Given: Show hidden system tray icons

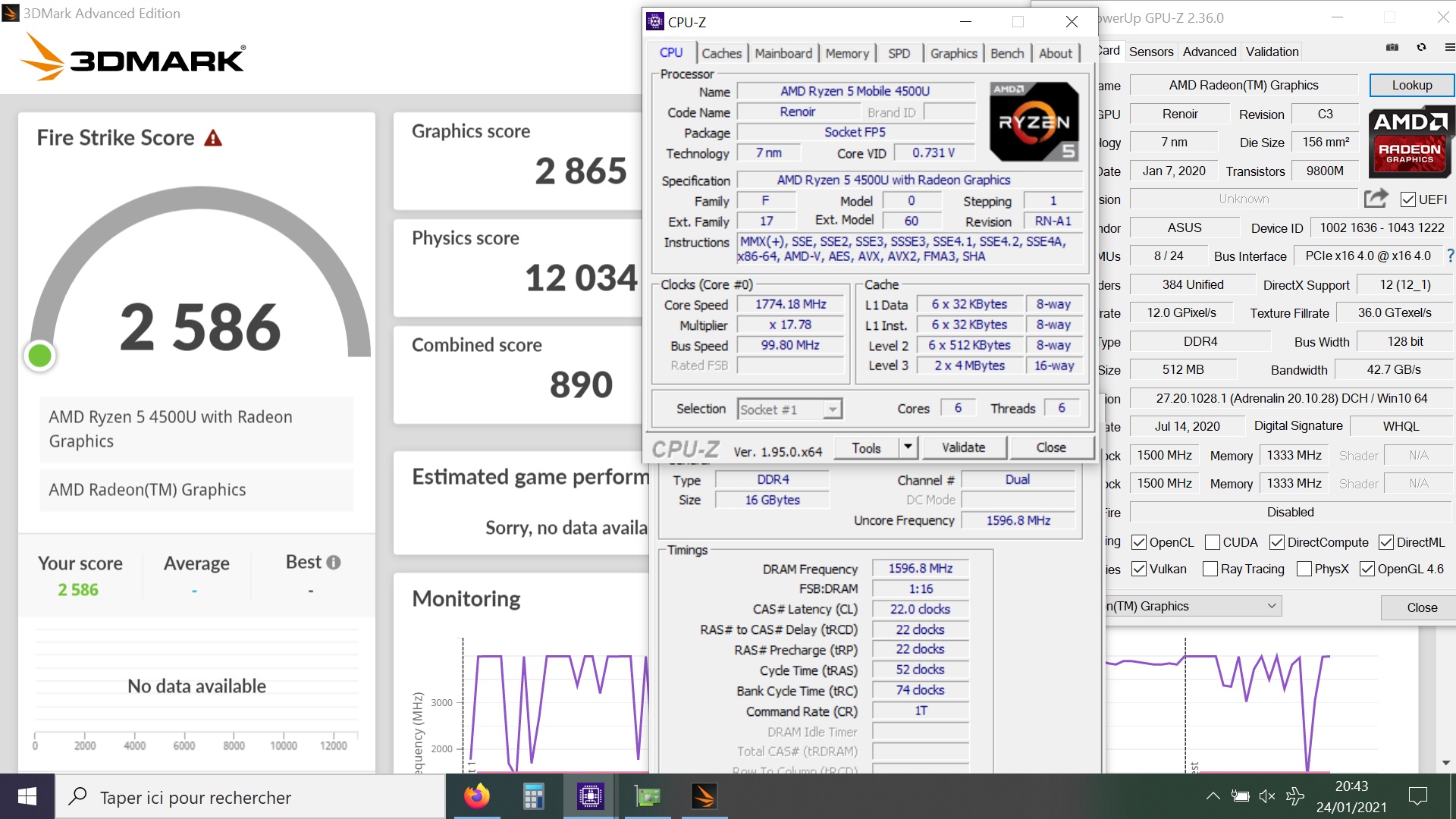Looking at the screenshot, I should point(1213,796).
